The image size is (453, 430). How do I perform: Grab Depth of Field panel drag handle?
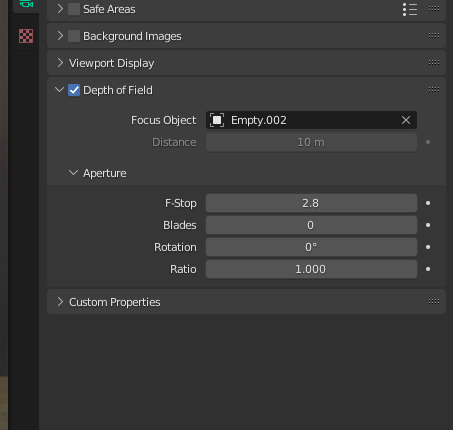[434, 89]
